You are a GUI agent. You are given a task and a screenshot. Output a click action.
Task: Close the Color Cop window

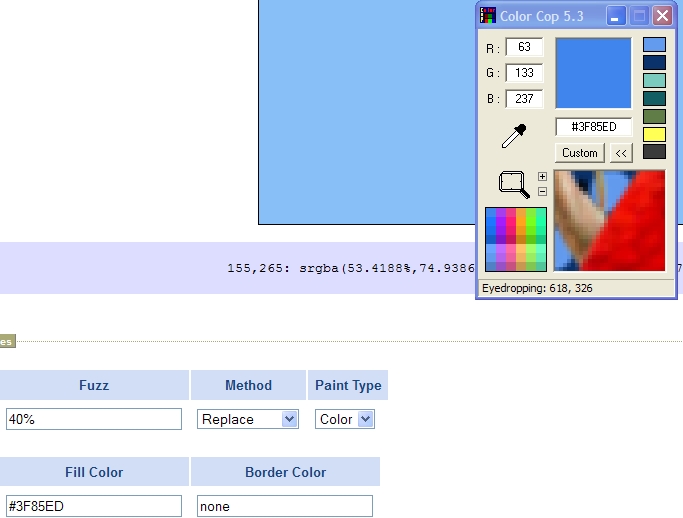pos(662,16)
